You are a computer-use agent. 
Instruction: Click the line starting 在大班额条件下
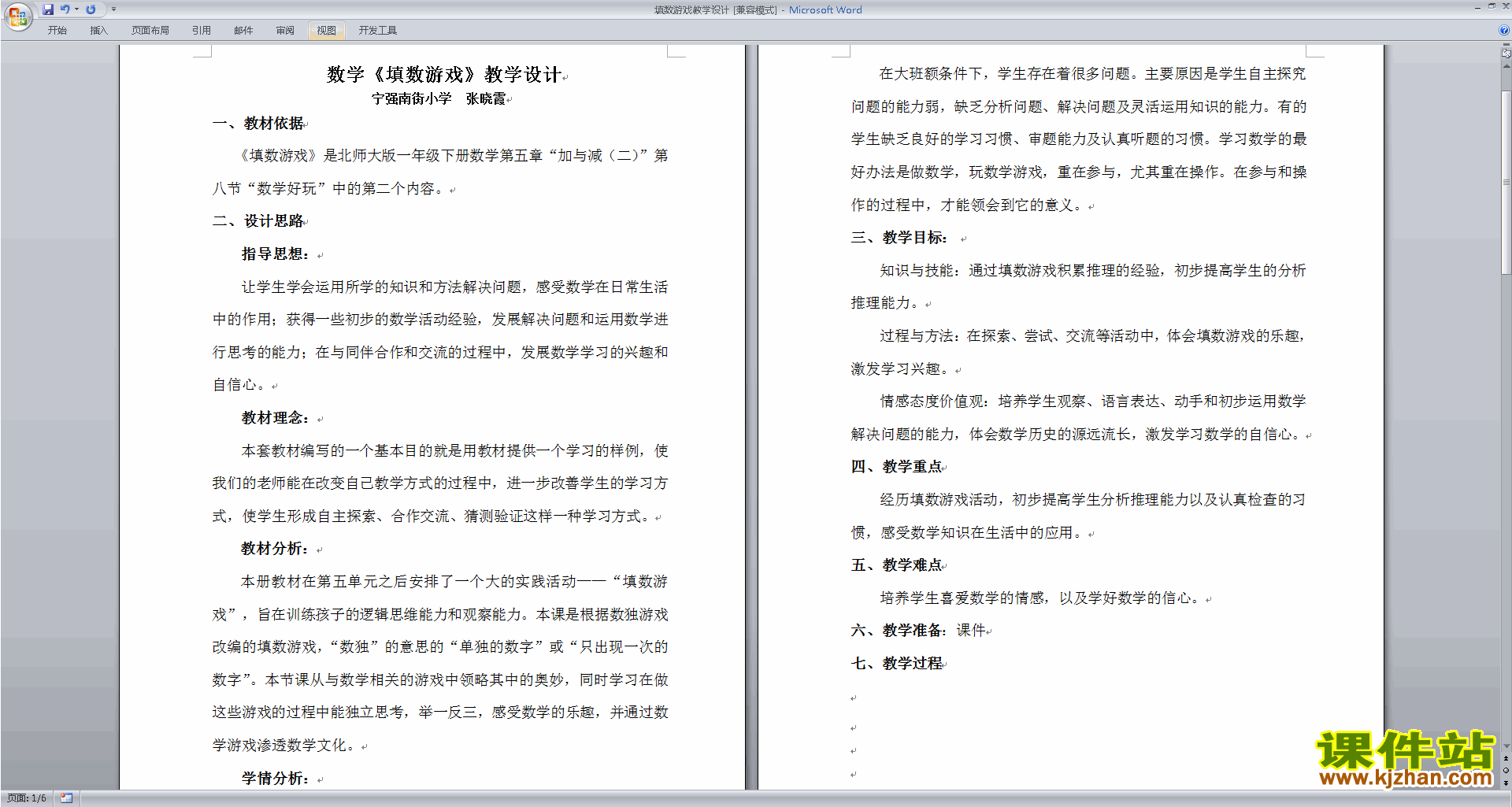click(1093, 74)
